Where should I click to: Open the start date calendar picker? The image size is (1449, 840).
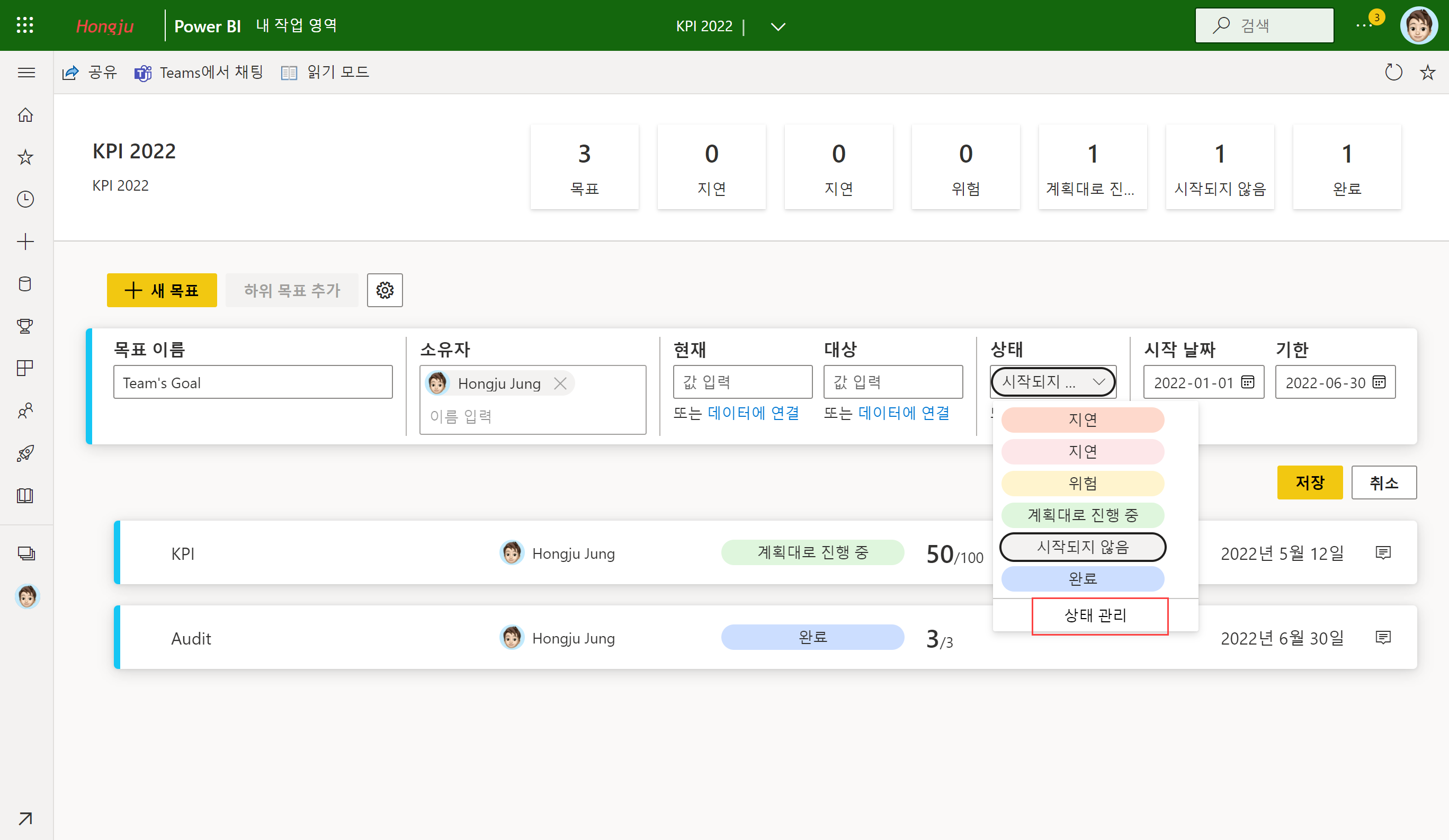(1247, 382)
